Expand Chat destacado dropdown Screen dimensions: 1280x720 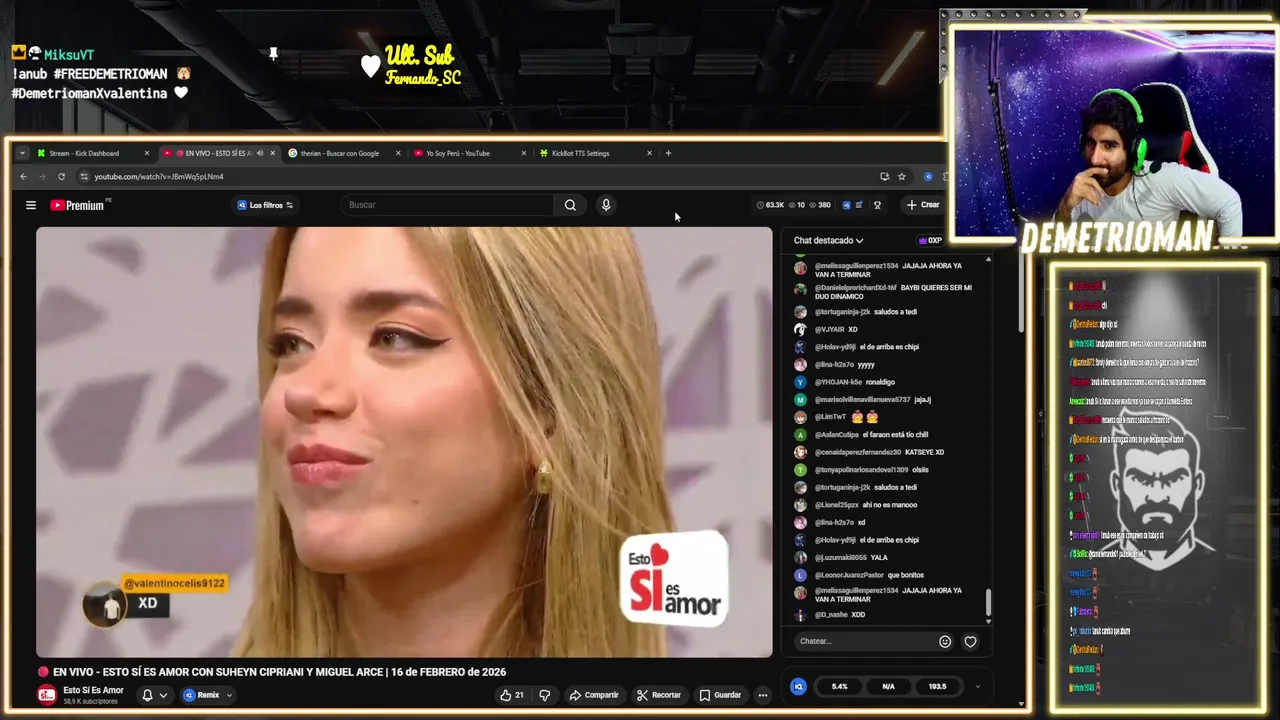click(828, 241)
